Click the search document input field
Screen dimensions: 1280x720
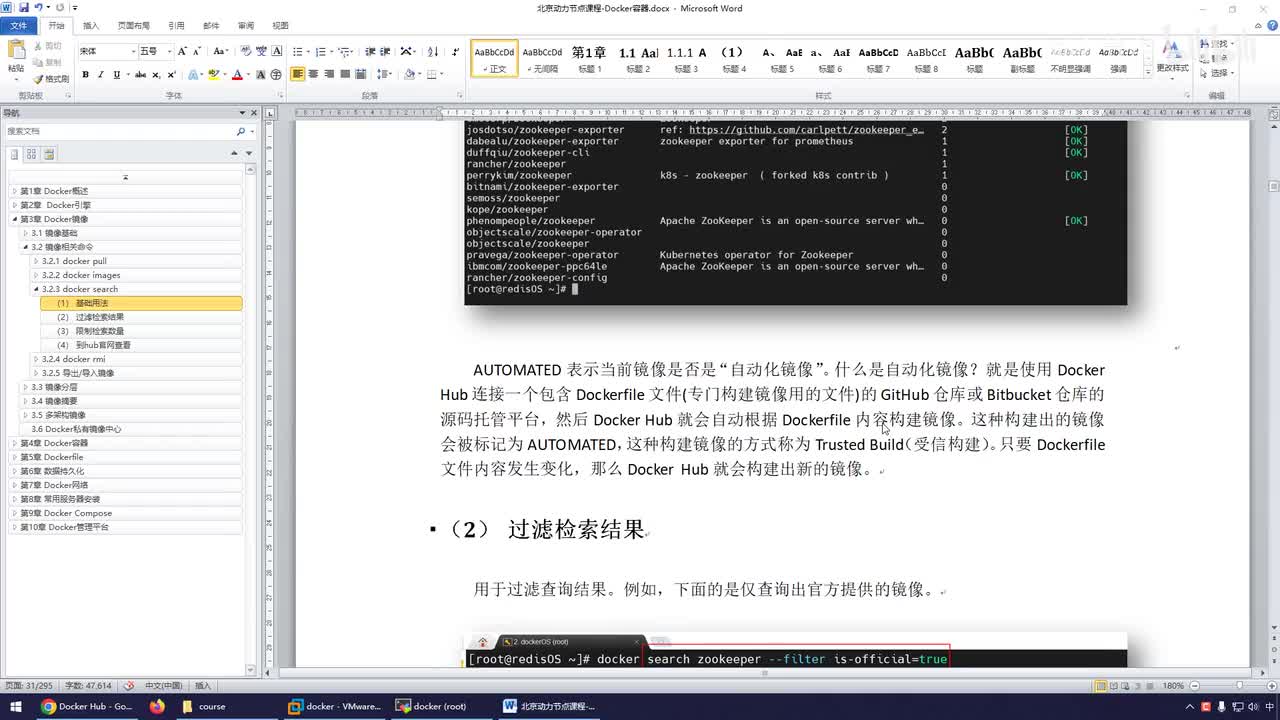pyautogui.click(x=118, y=131)
